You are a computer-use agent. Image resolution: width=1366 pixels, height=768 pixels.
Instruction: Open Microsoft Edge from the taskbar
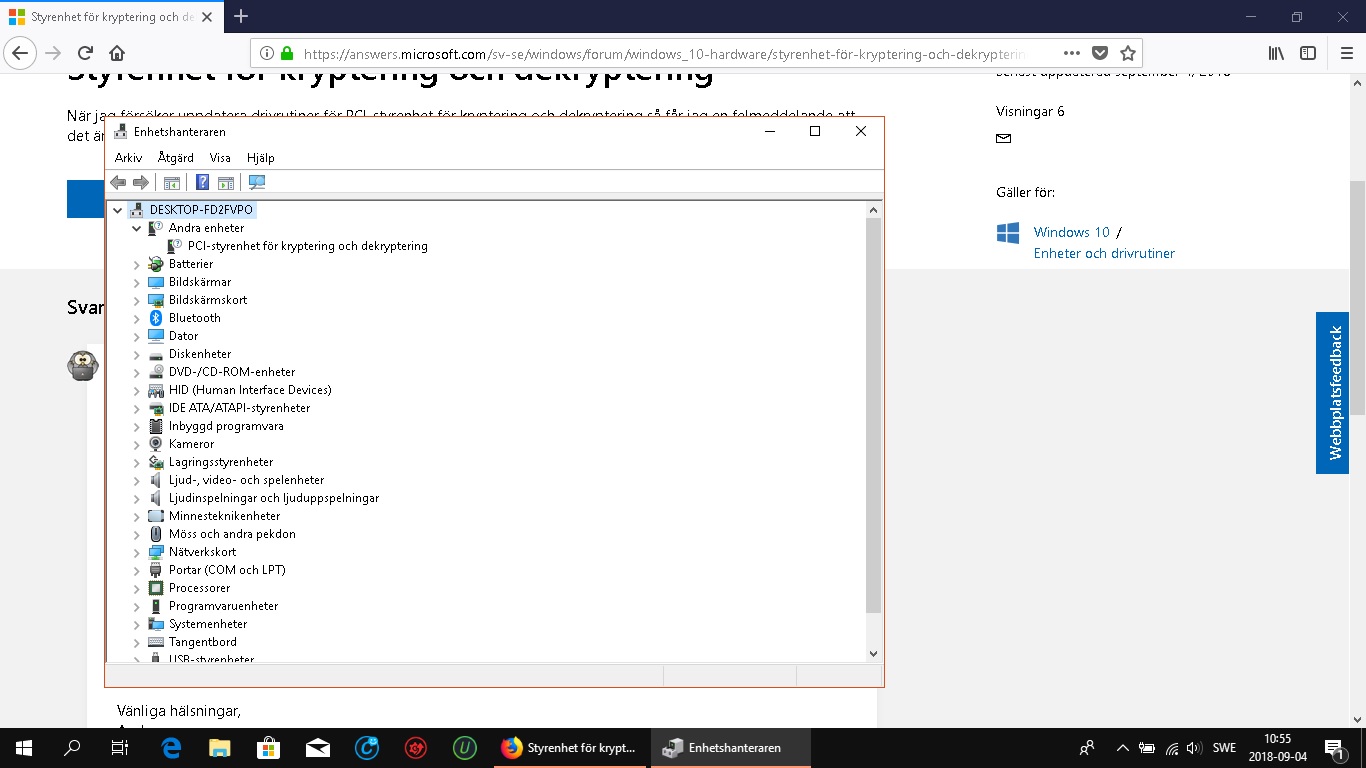coord(170,747)
